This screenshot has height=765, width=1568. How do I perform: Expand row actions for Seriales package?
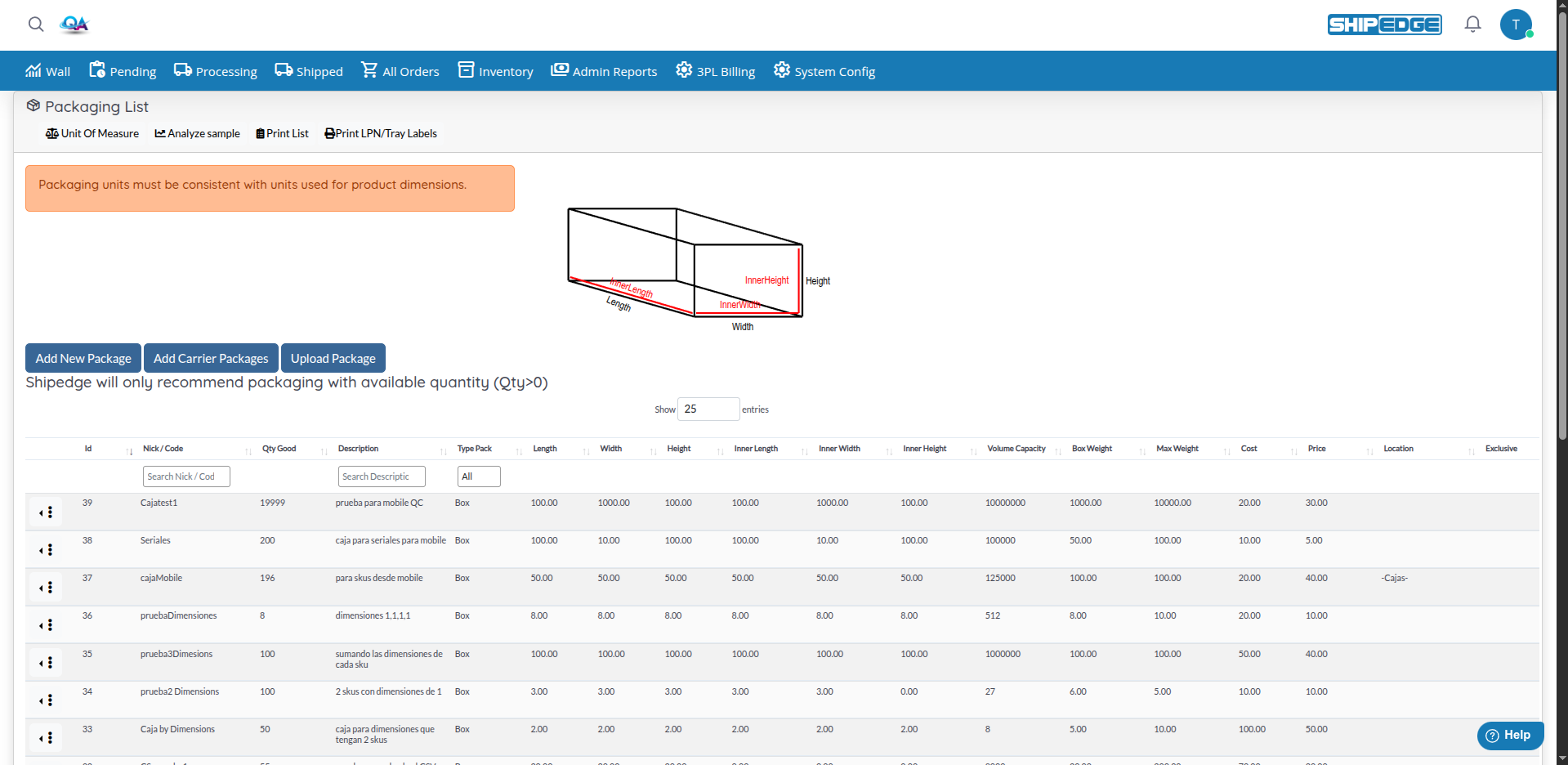(47, 550)
